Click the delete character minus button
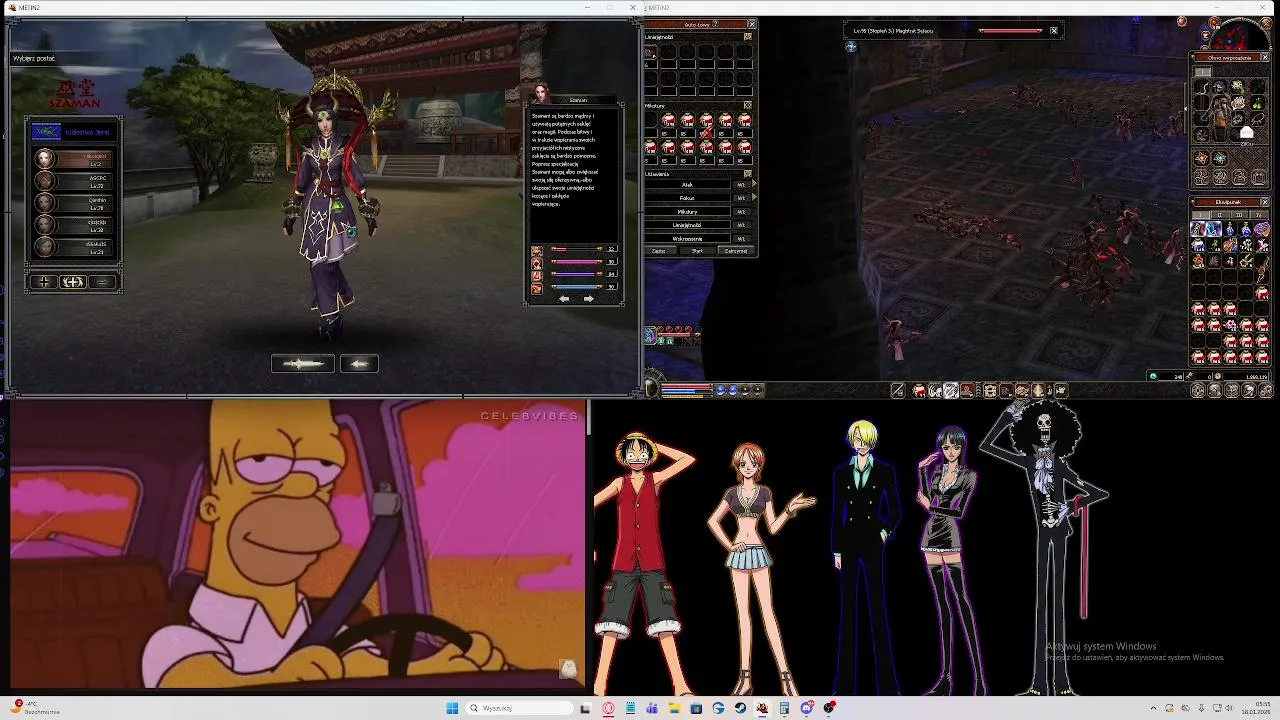 point(102,282)
